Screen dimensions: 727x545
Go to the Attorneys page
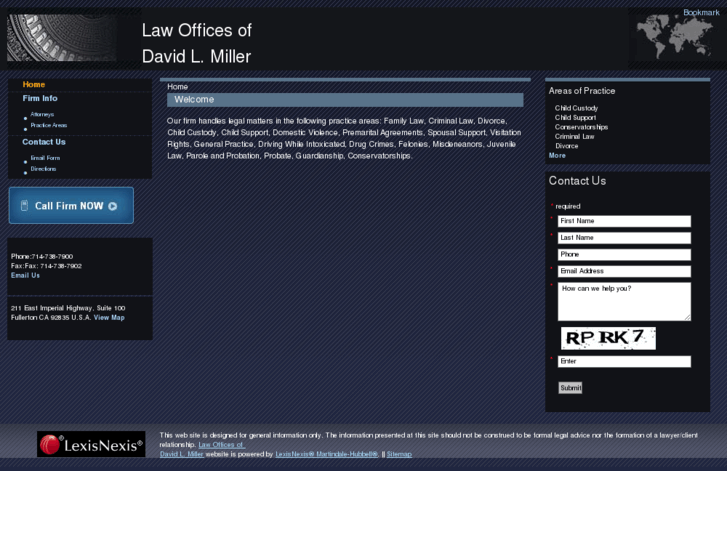point(42,114)
